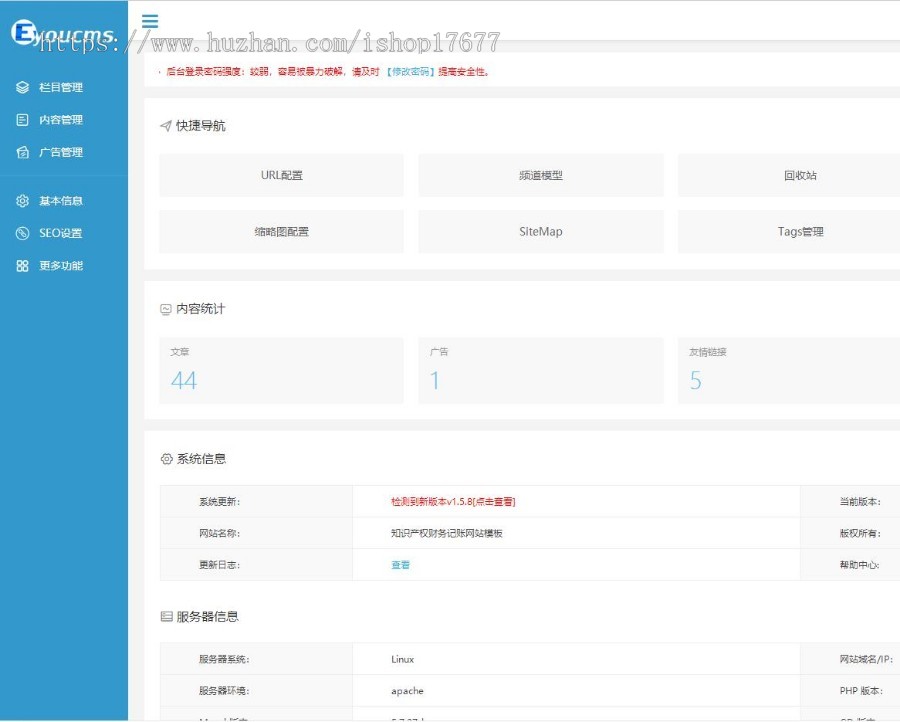
Task: Click the 内容统计 section heading
Action: [x=200, y=309]
